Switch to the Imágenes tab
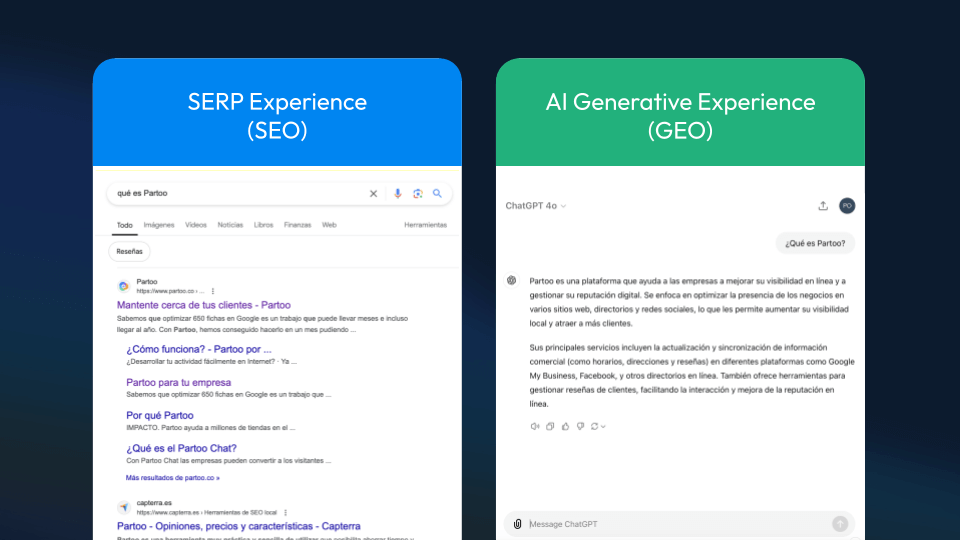The height and width of the screenshot is (540, 960). pyautogui.click(x=159, y=225)
